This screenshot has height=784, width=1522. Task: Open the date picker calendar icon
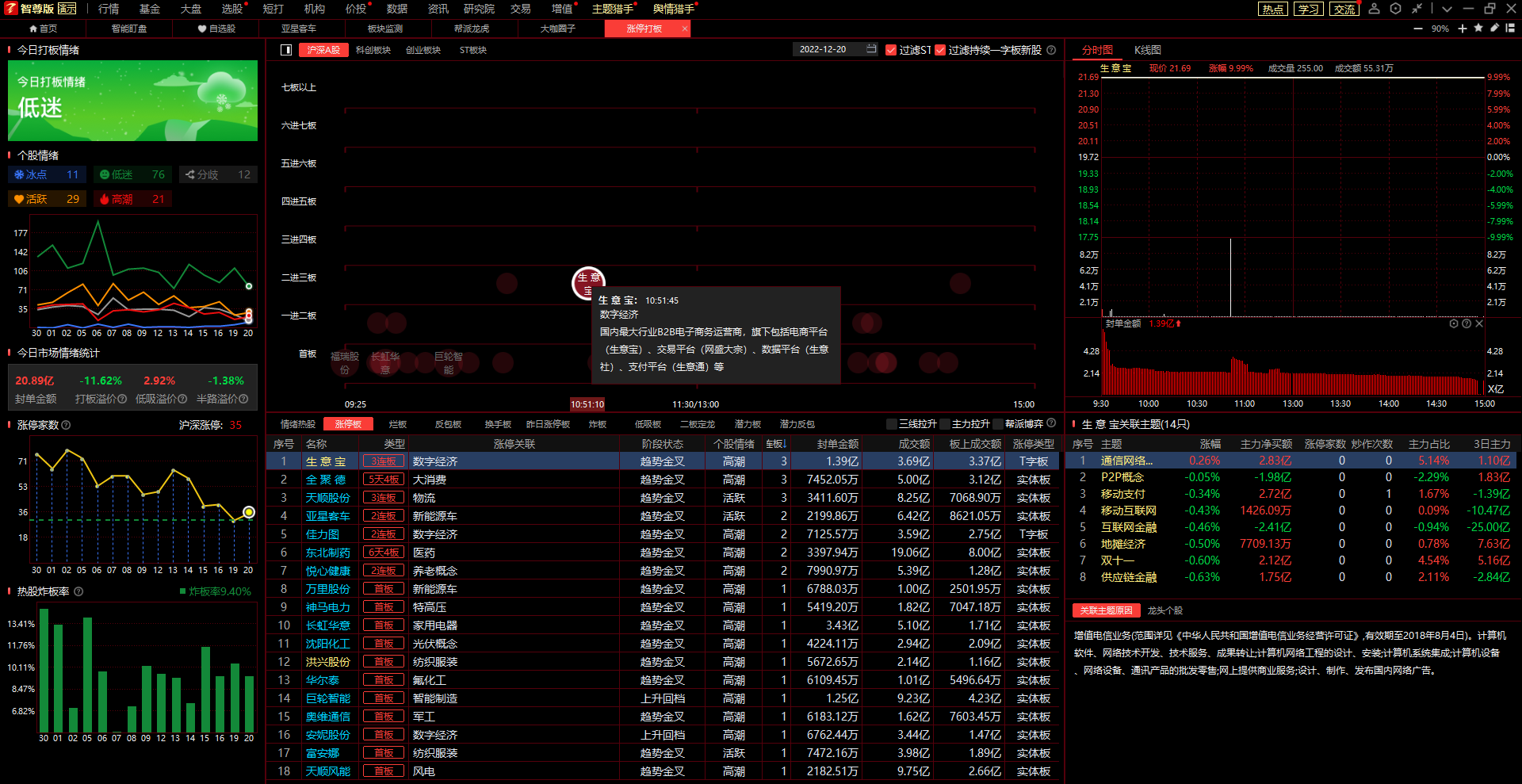coord(871,49)
